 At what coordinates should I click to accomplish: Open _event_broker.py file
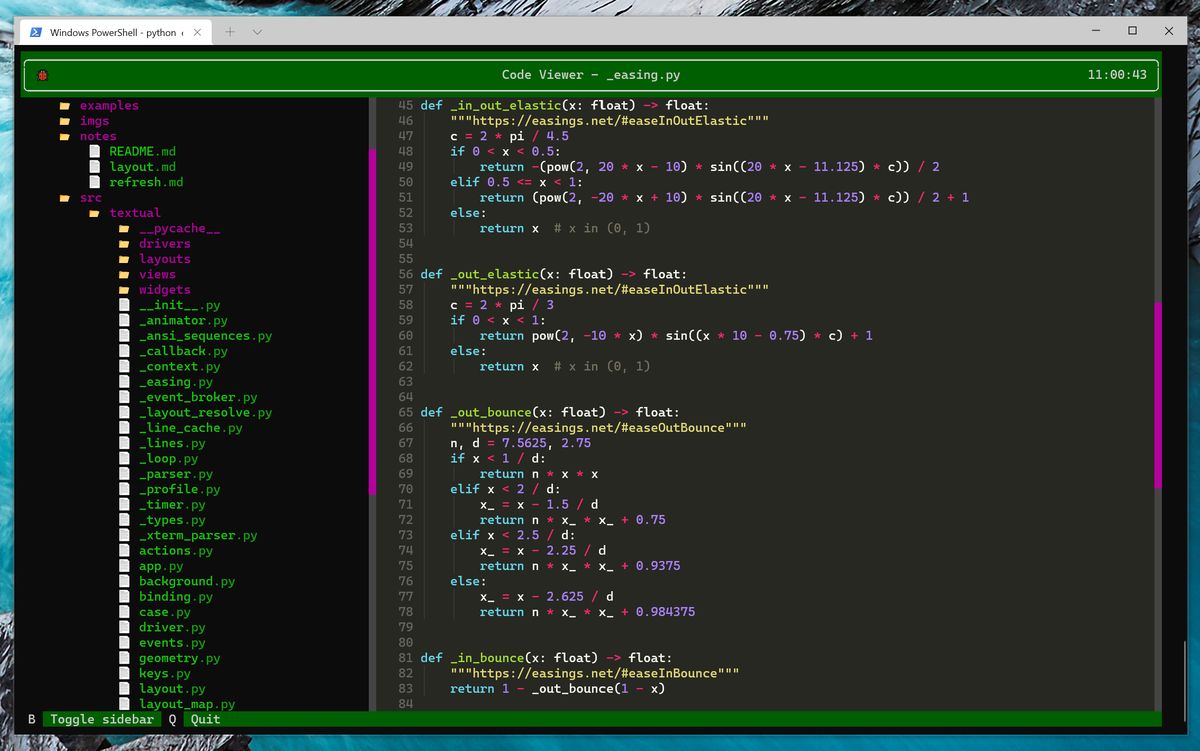198,397
